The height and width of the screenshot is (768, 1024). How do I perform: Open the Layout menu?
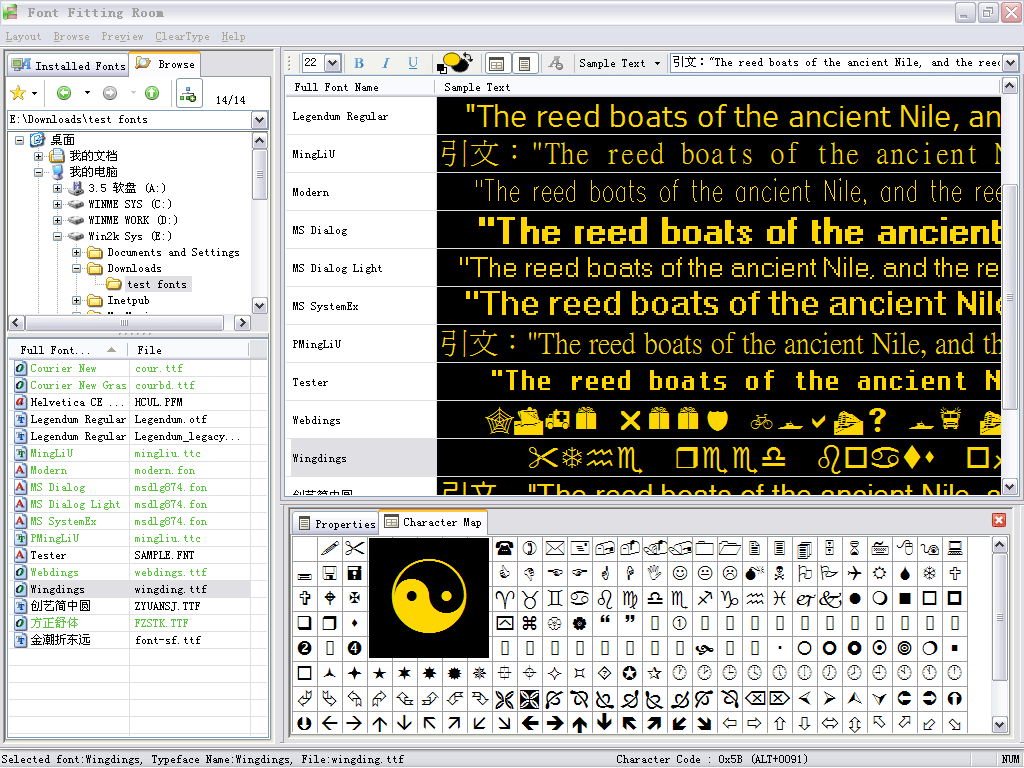(x=23, y=37)
